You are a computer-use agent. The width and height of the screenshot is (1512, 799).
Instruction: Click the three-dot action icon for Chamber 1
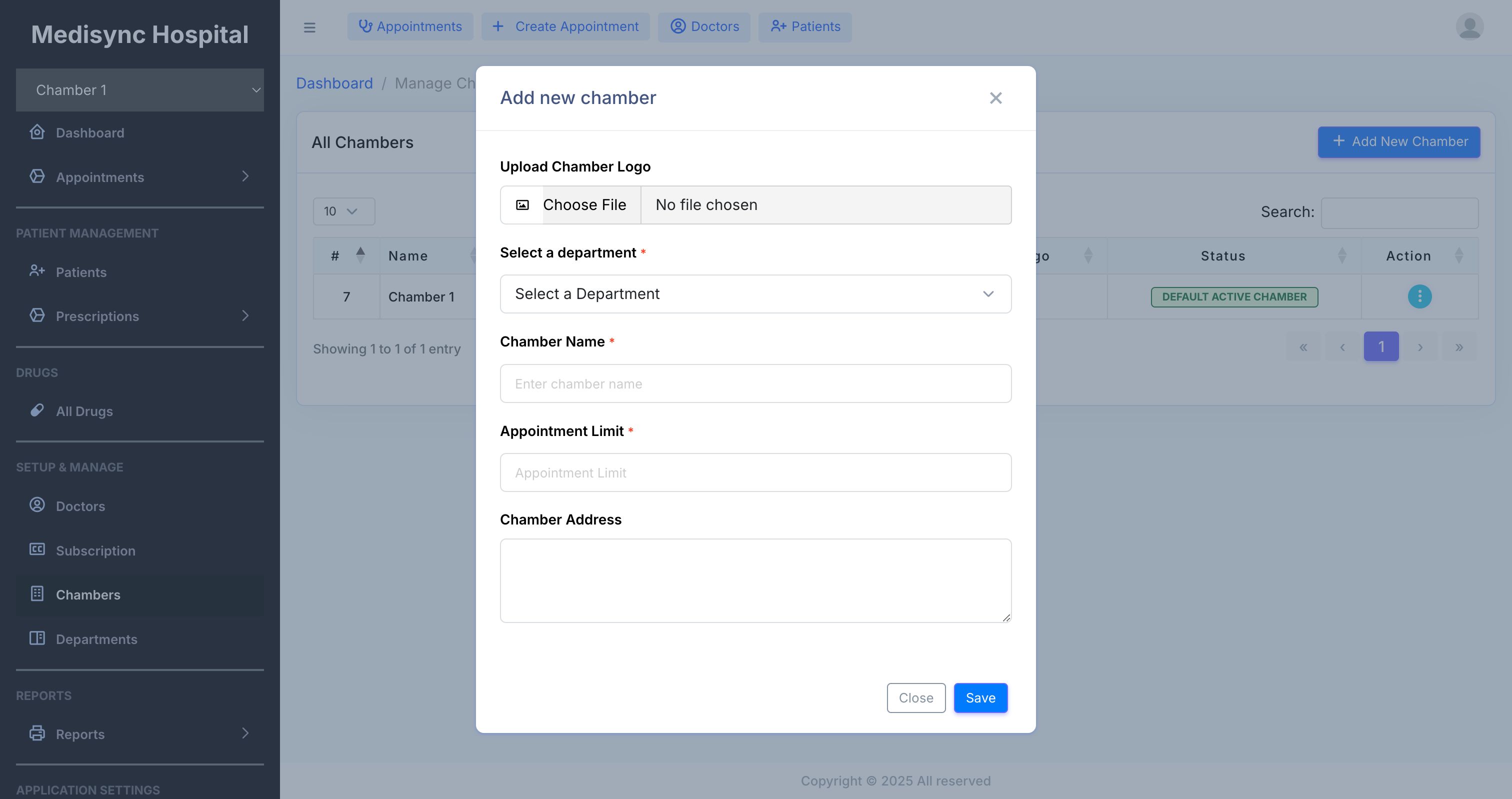point(1419,296)
